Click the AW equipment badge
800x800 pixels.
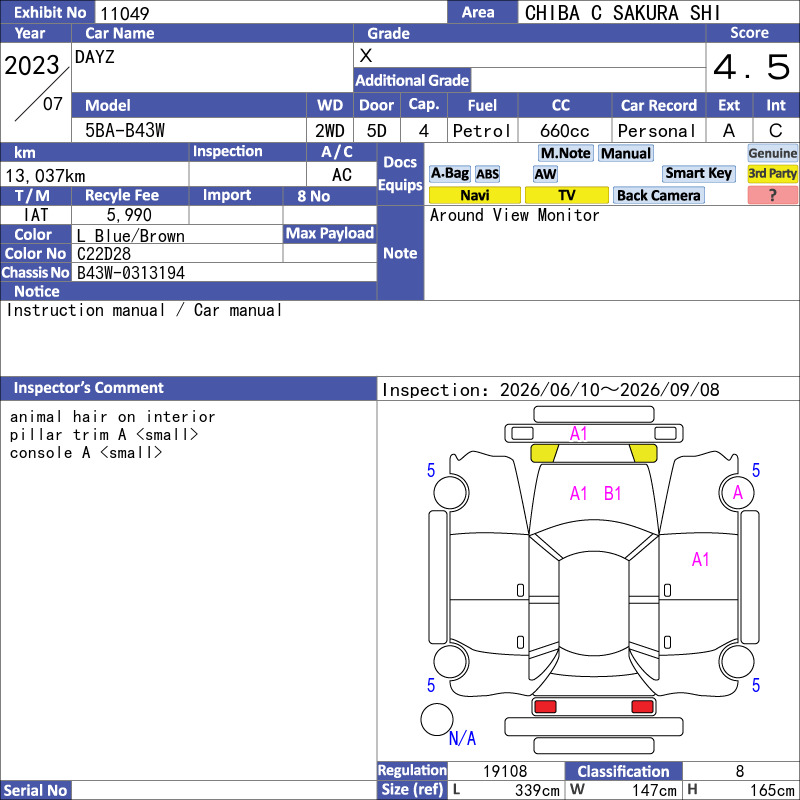(x=545, y=174)
